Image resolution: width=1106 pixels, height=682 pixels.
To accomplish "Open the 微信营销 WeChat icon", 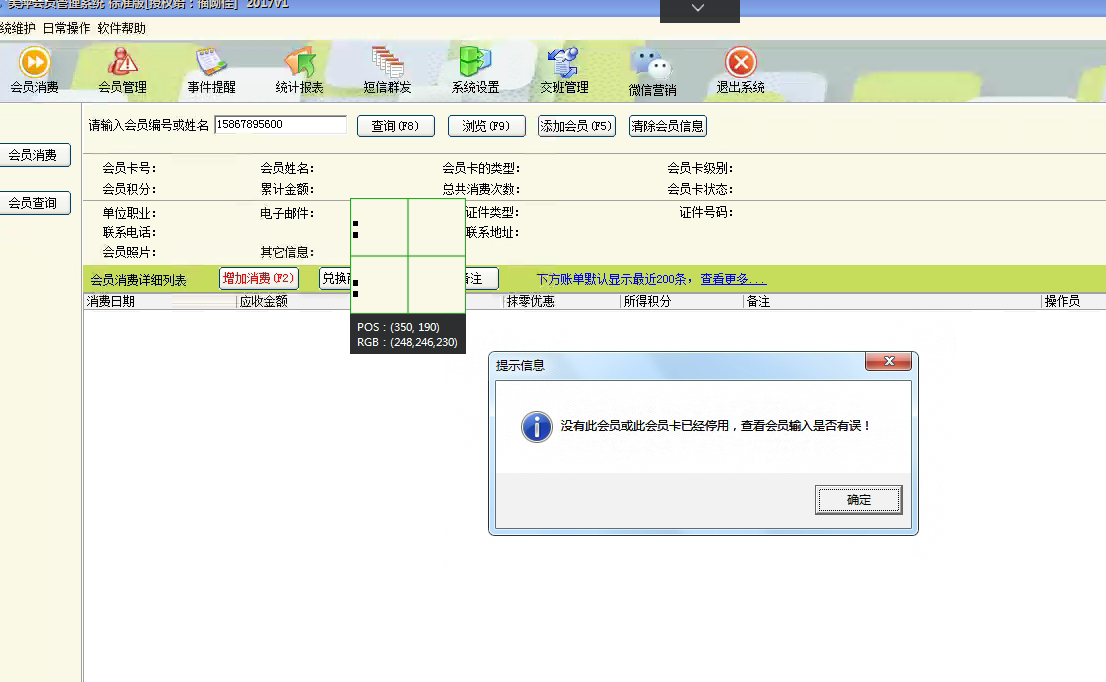I will (x=652, y=66).
